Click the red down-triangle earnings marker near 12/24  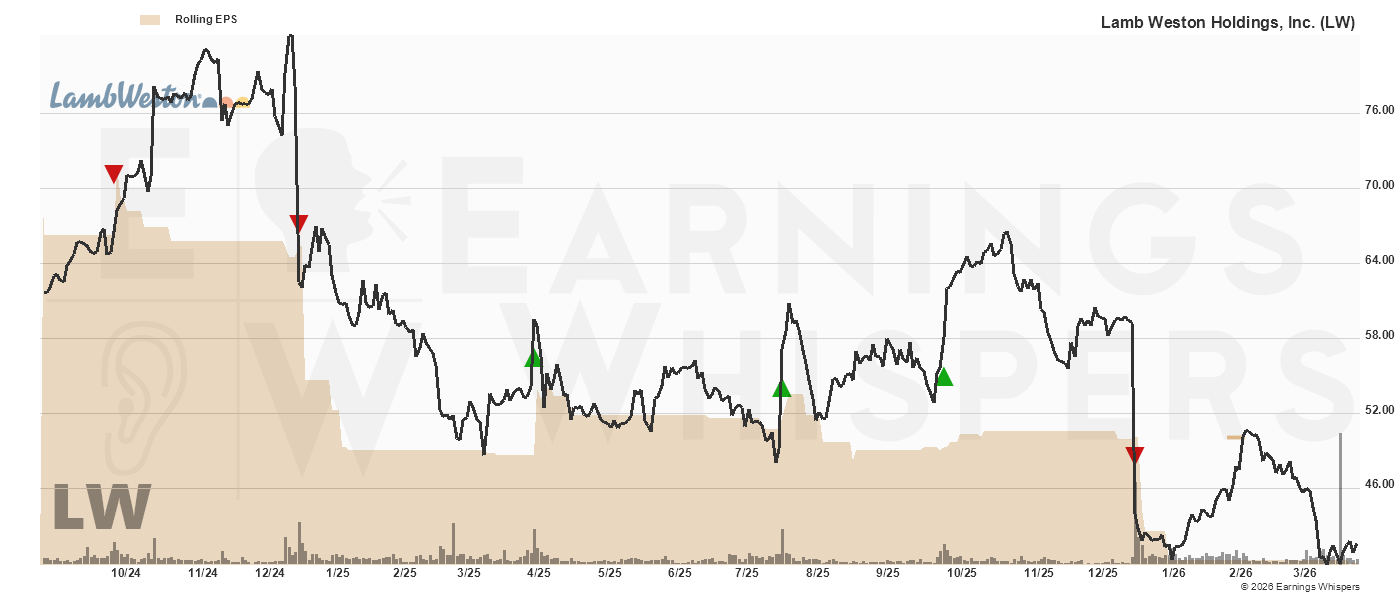(298, 223)
